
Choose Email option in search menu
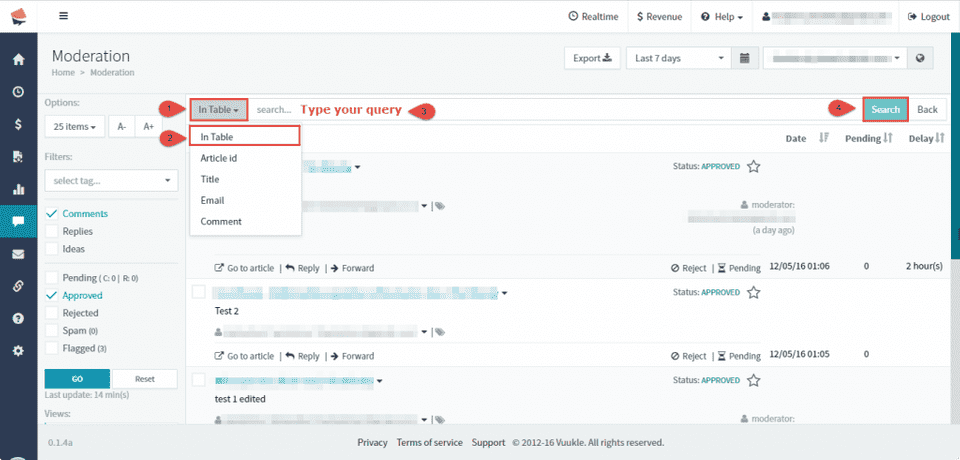point(212,200)
